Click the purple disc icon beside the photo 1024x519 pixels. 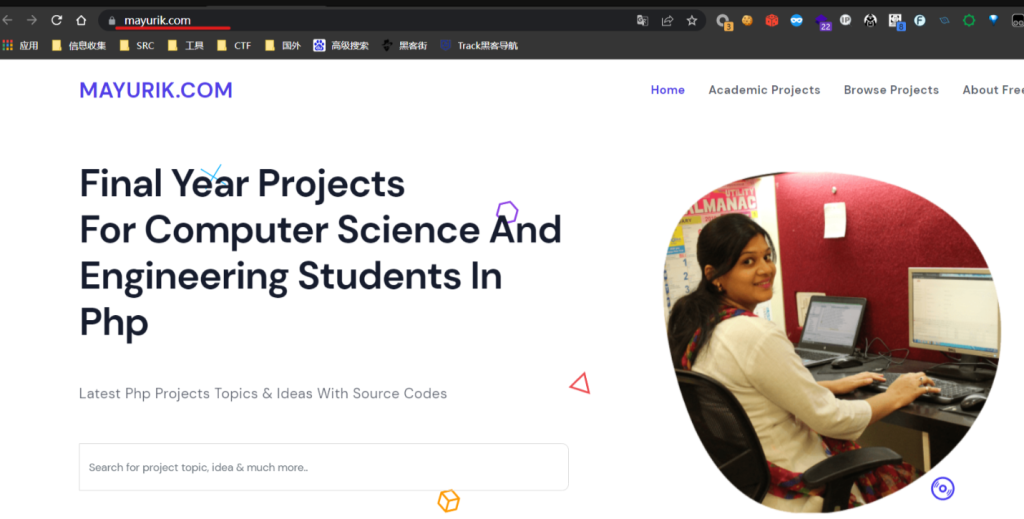coord(942,488)
